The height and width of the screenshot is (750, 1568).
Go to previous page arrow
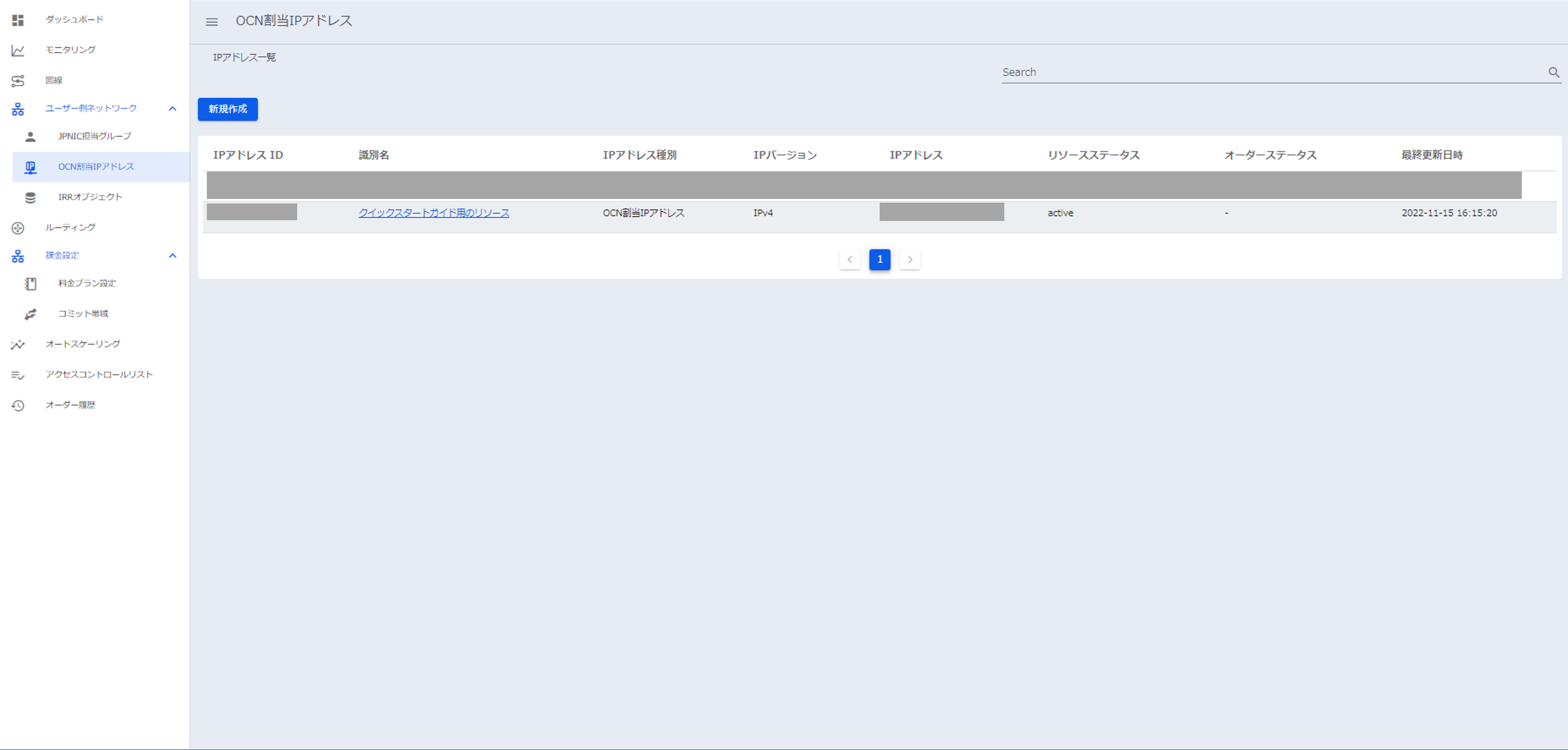[849, 259]
